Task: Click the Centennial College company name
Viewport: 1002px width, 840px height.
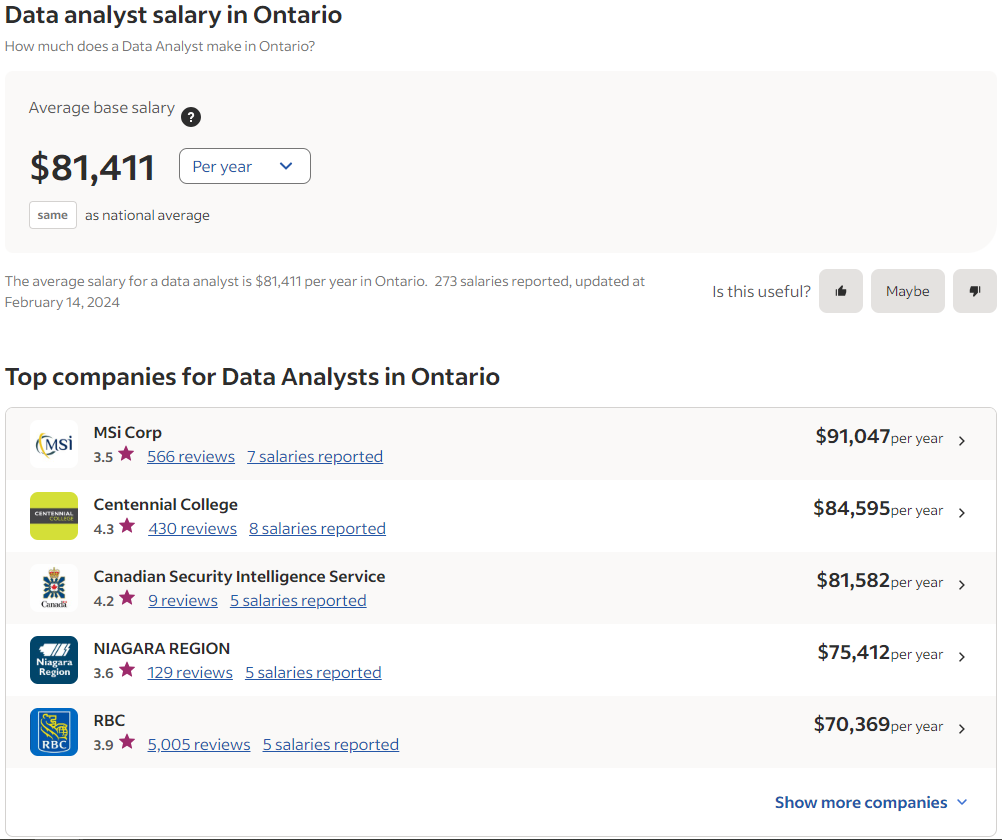Action: tap(166, 504)
